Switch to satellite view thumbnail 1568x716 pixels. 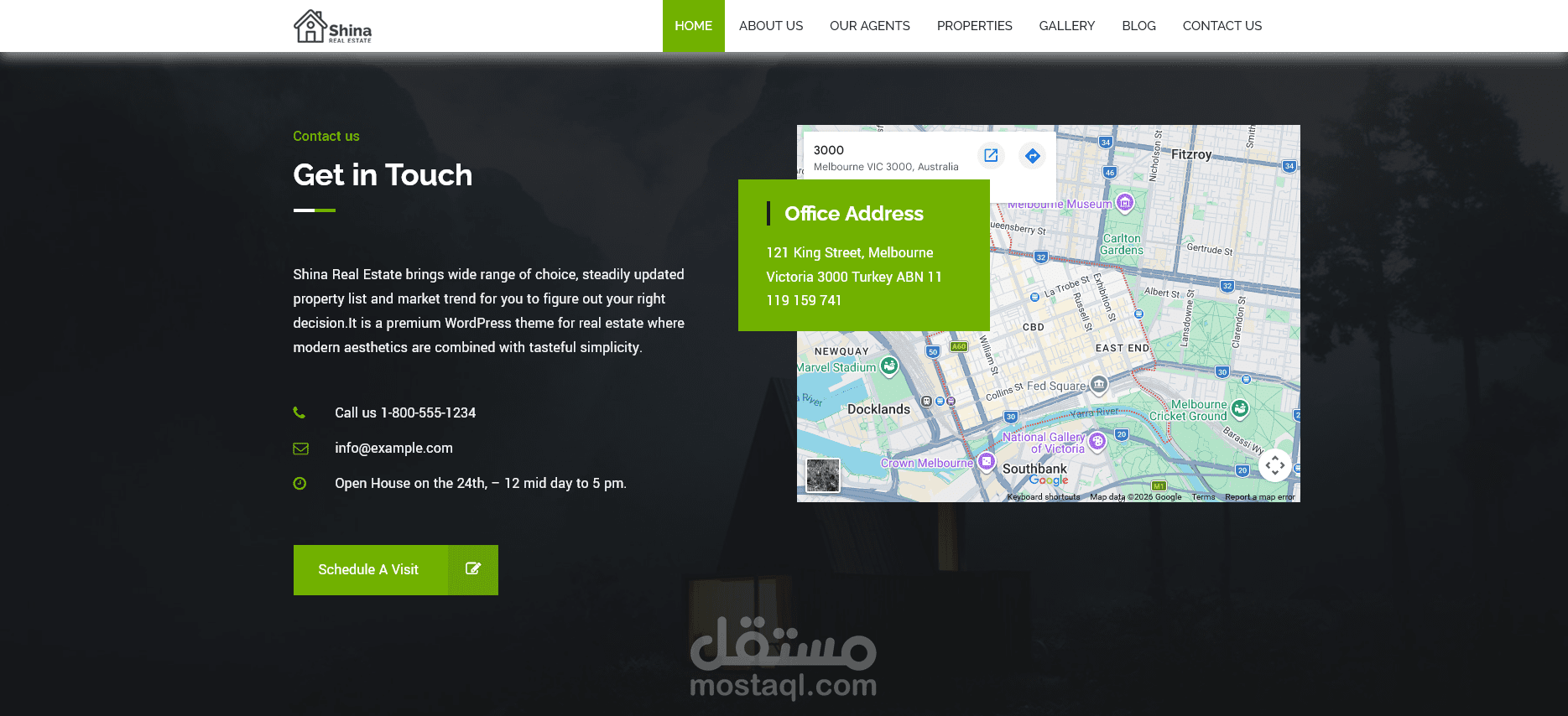click(x=823, y=475)
